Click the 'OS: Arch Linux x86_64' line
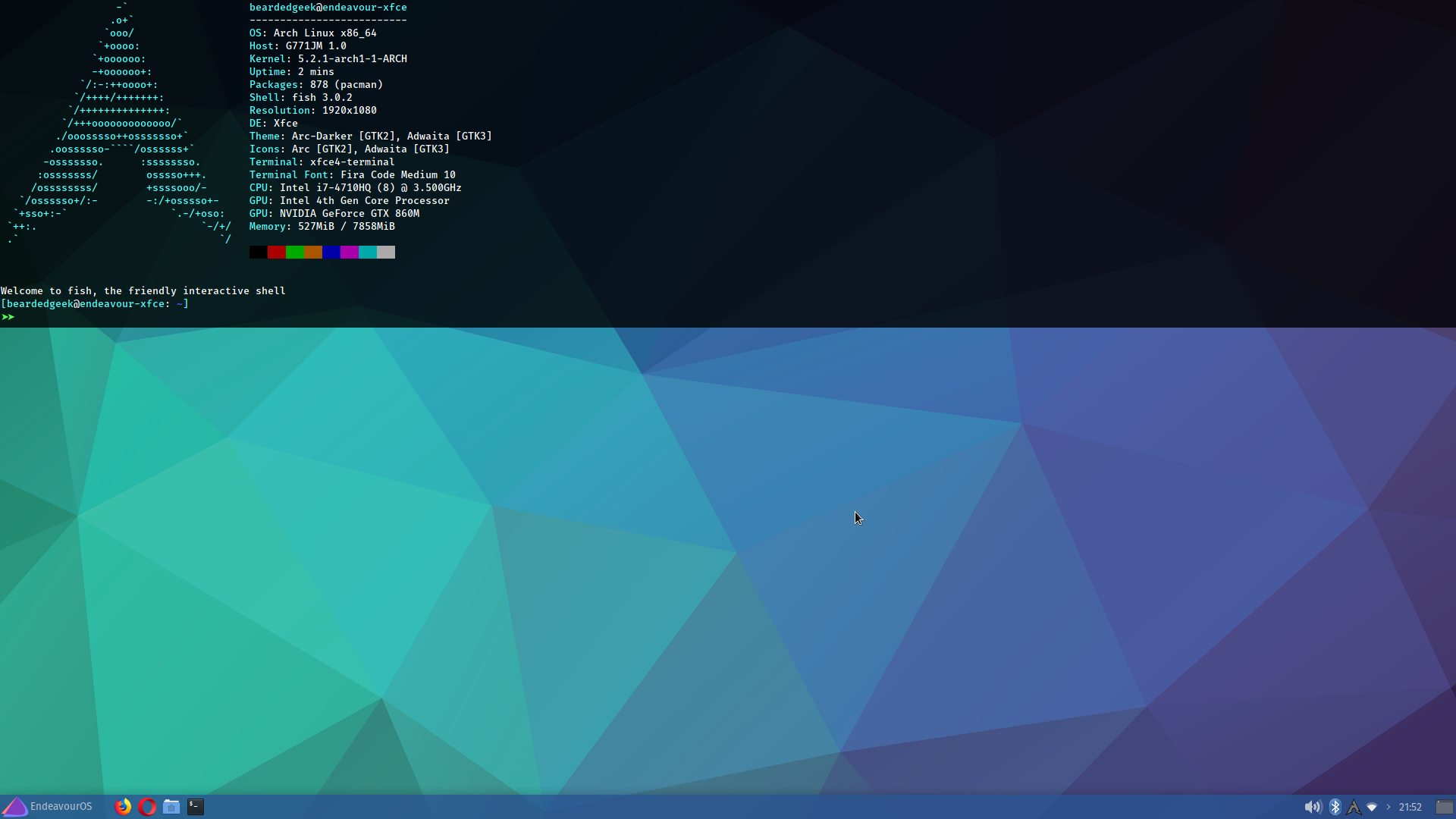This screenshot has height=819, width=1456. click(x=313, y=33)
